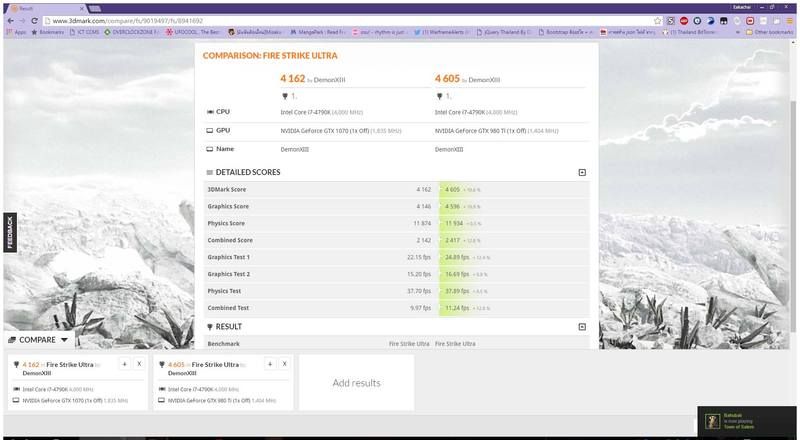Open the 4 605 score link at top
The height and width of the screenshot is (440, 800).
pyautogui.click(x=447, y=79)
